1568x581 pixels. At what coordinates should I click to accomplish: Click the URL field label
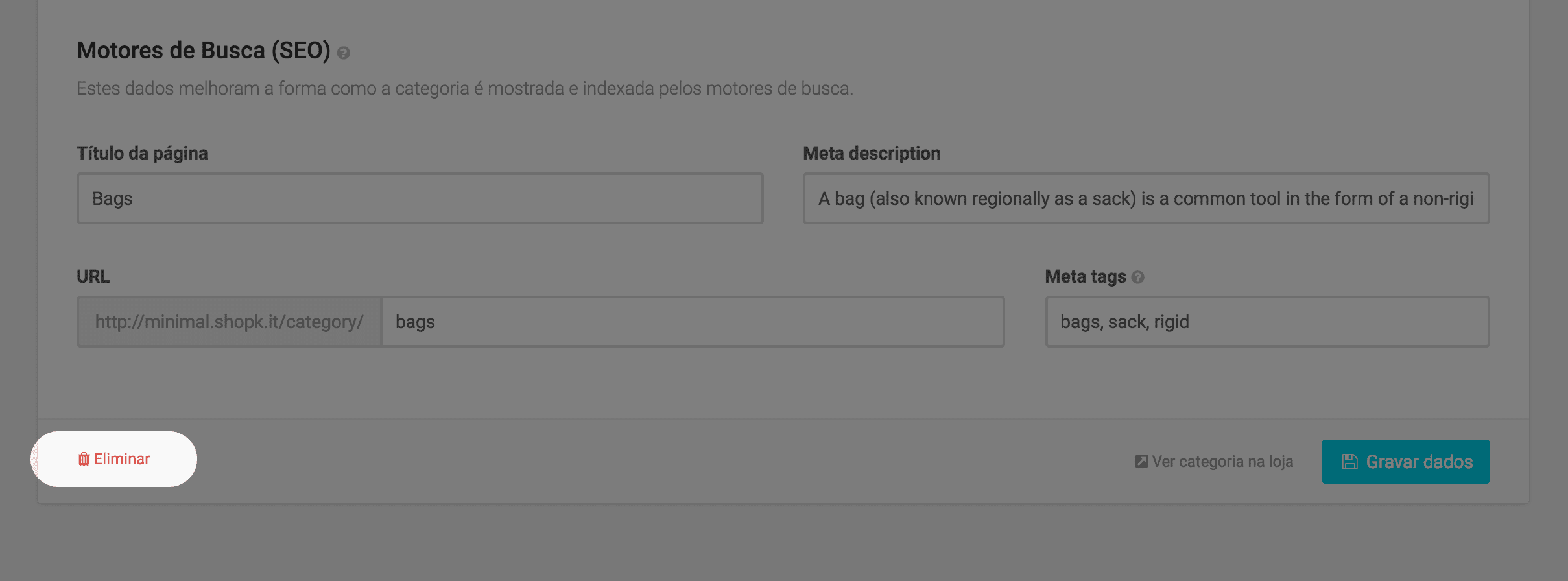pos(93,277)
